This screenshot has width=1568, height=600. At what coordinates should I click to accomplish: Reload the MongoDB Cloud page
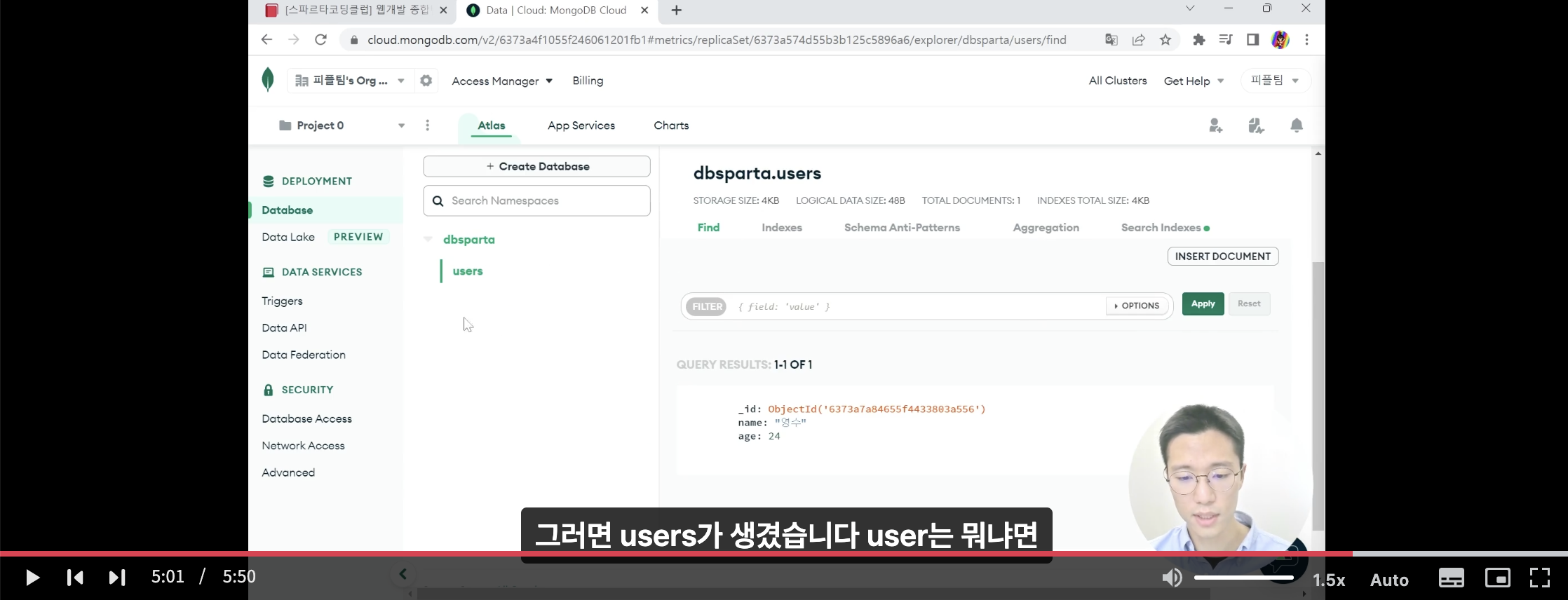[x=320, y=39]
